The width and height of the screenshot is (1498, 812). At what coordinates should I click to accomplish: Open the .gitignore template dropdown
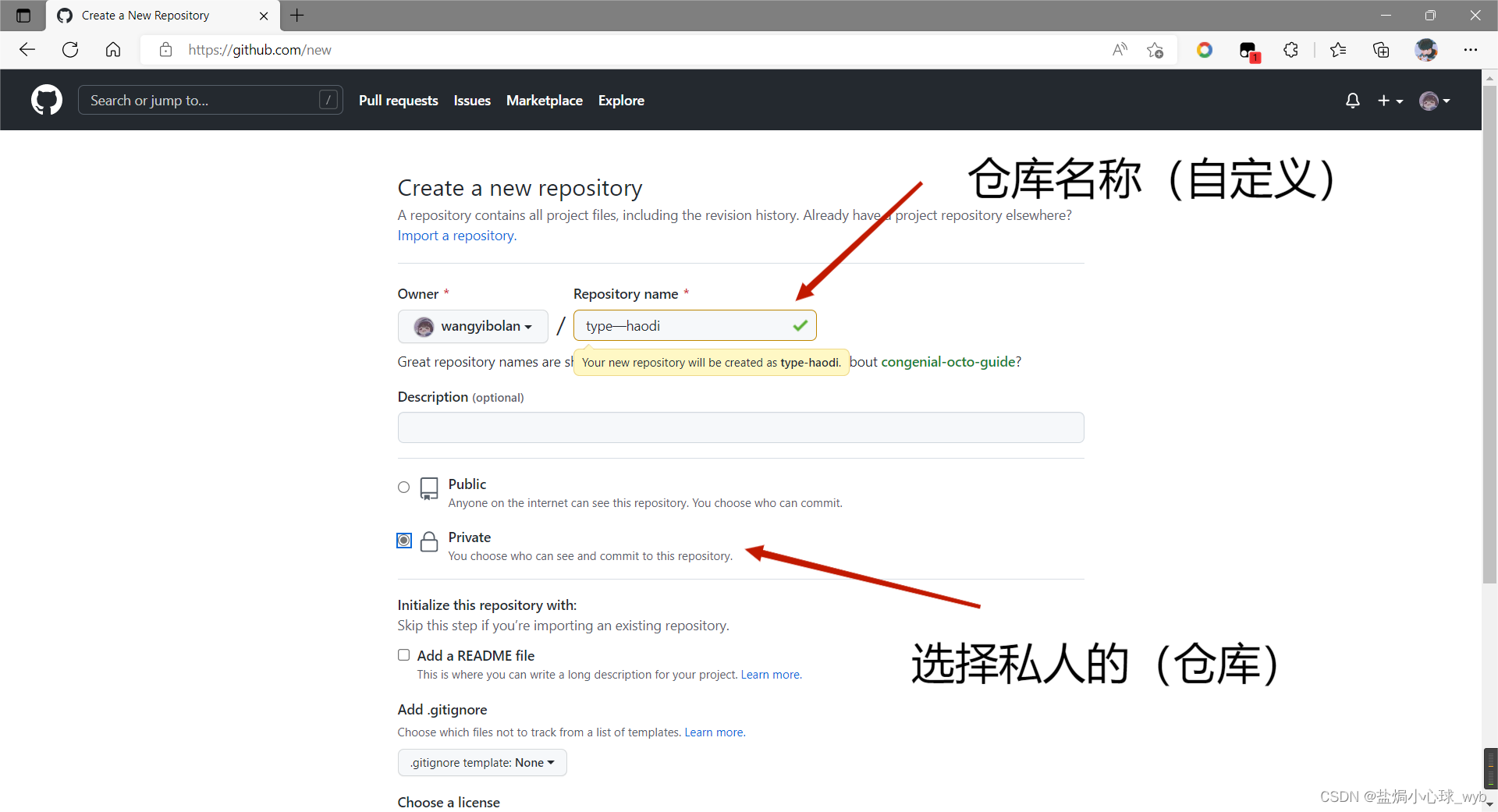pyautogui.click(x=482, y=763)
